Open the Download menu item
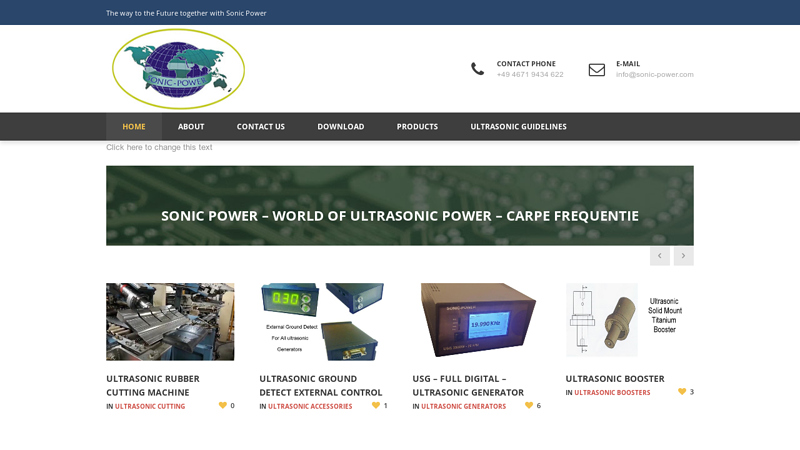 tap(341, 127)
